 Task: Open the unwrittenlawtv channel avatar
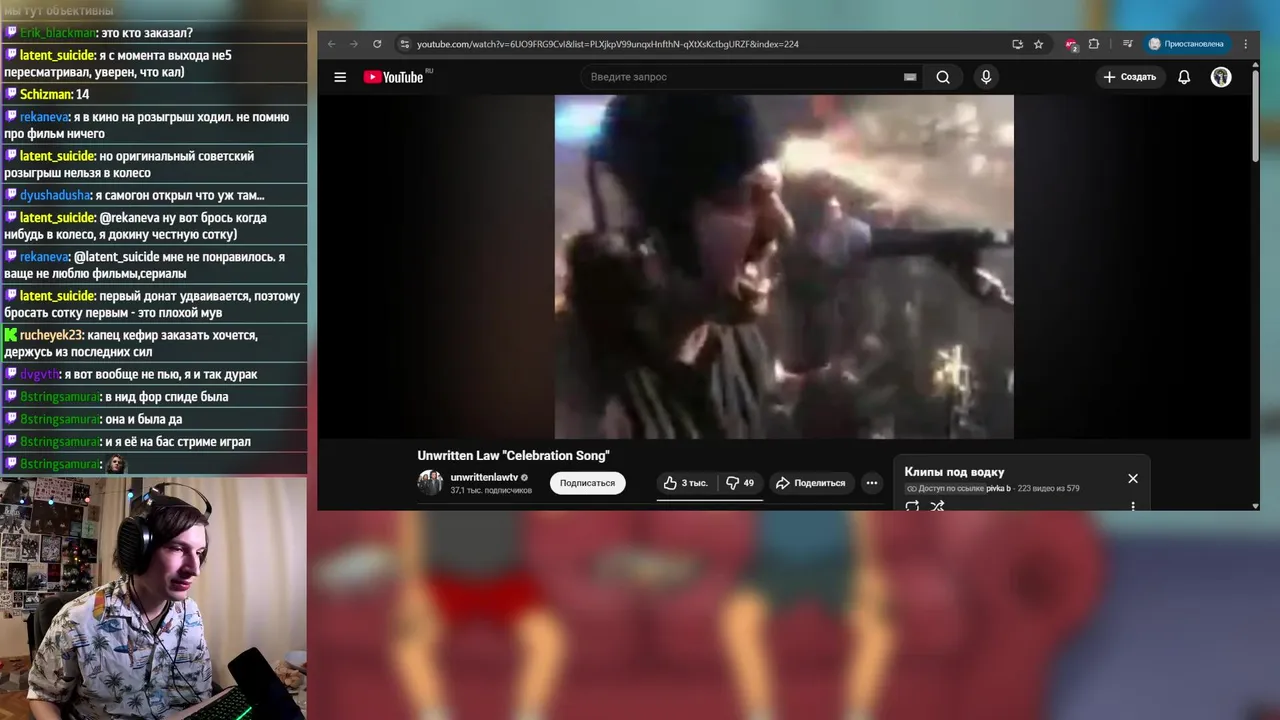(x=430, y=483)
